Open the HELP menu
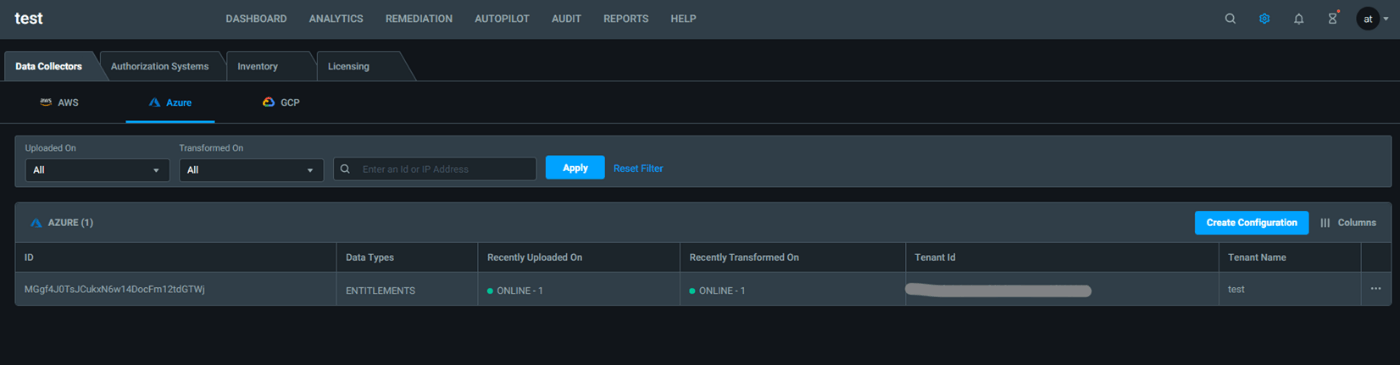 683,19
